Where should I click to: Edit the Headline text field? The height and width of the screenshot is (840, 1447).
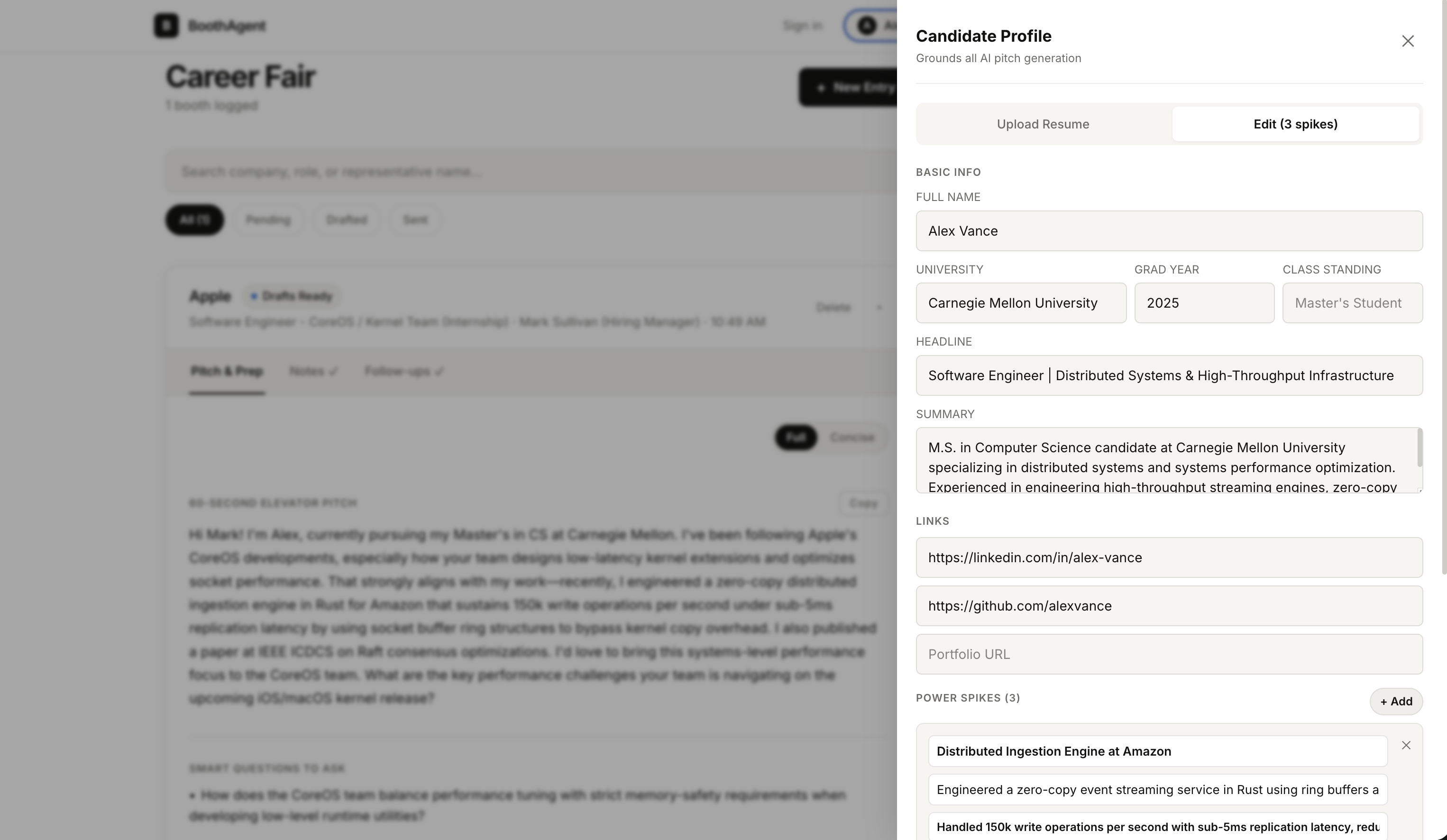(x=1169, y=375)
